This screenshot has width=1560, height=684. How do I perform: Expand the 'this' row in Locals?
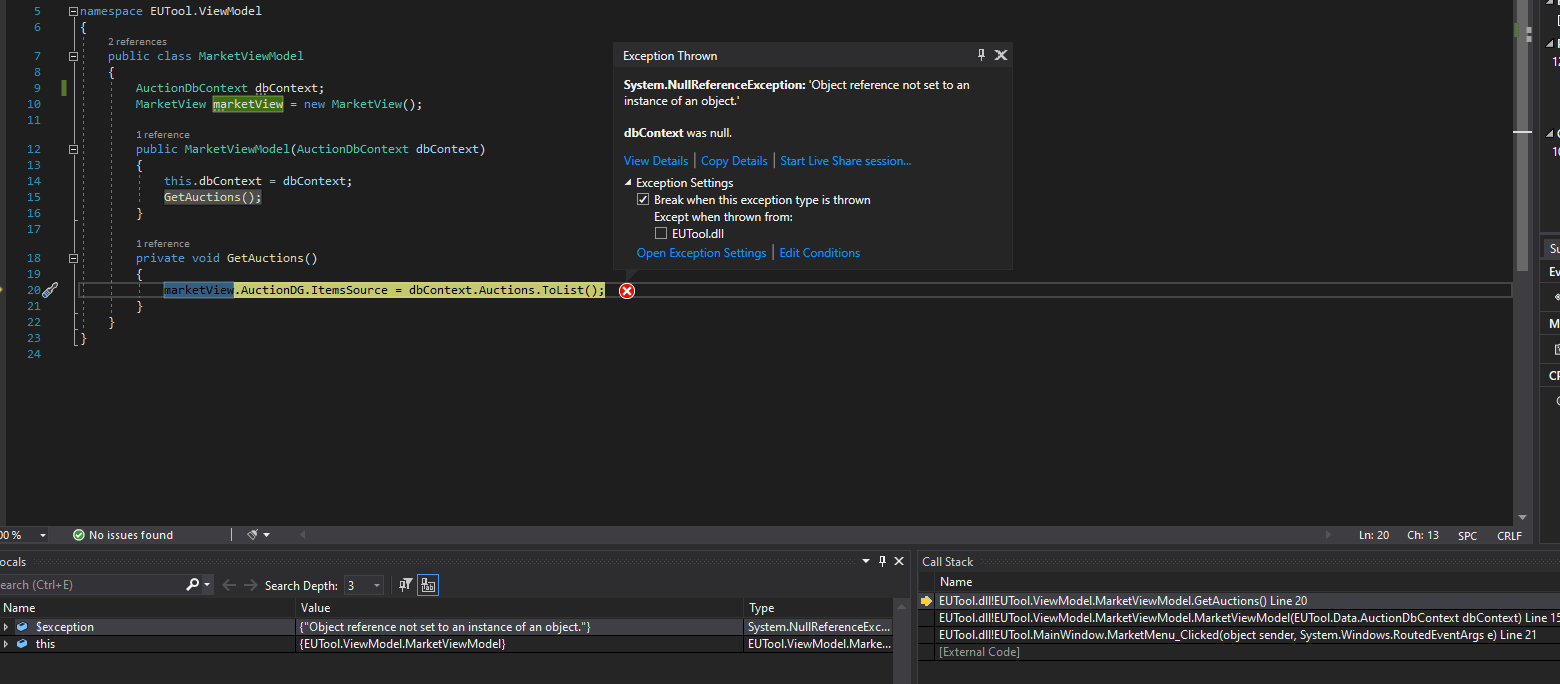point(6,644)
